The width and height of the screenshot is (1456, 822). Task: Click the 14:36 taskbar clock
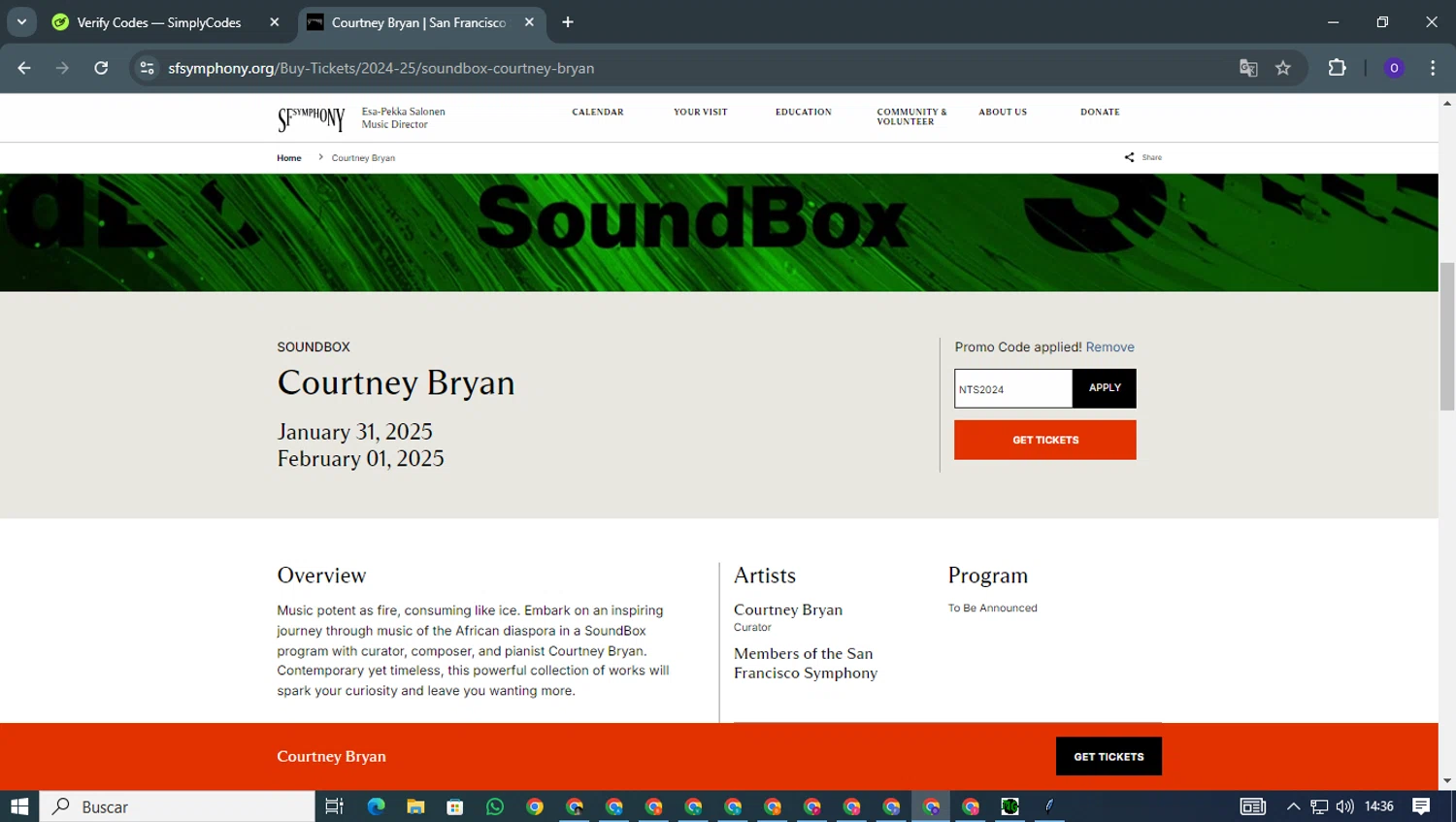pos(1379,806)
